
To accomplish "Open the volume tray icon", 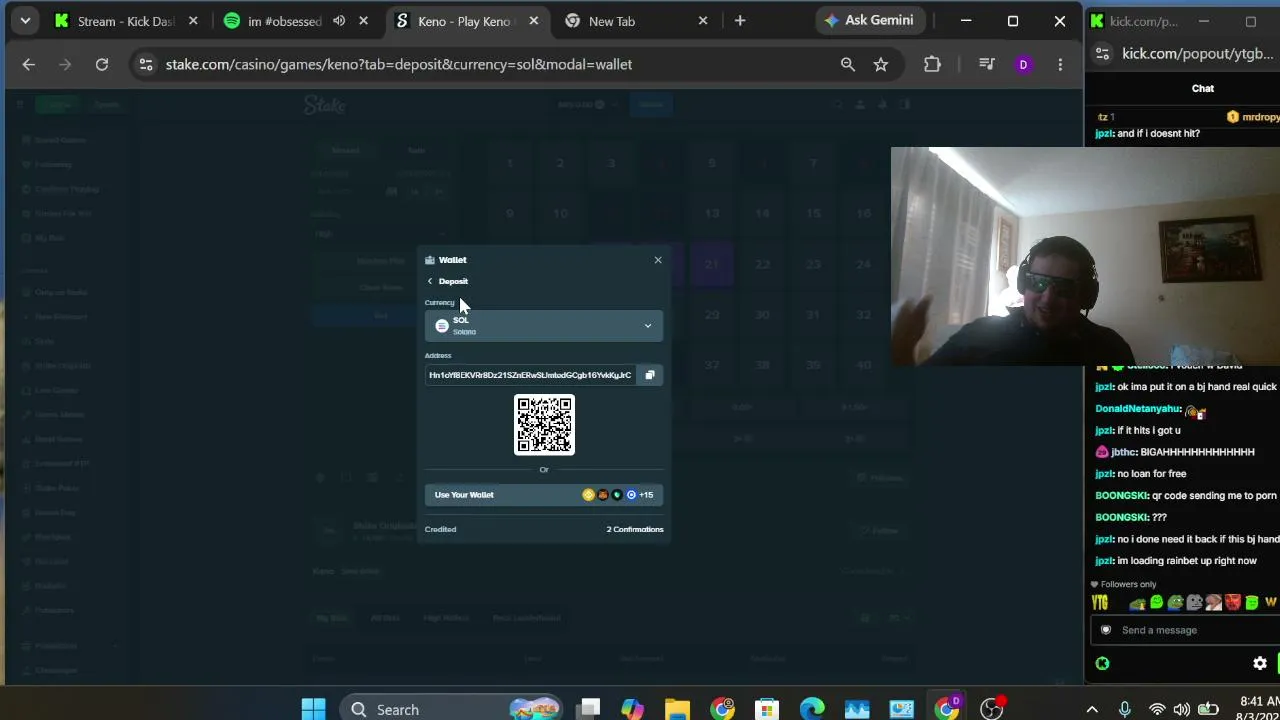I will click(1184, 709).
